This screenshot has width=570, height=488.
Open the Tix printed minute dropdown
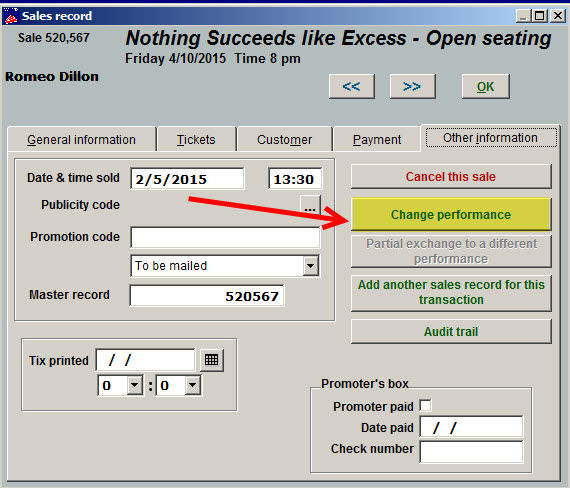point(193,385)
